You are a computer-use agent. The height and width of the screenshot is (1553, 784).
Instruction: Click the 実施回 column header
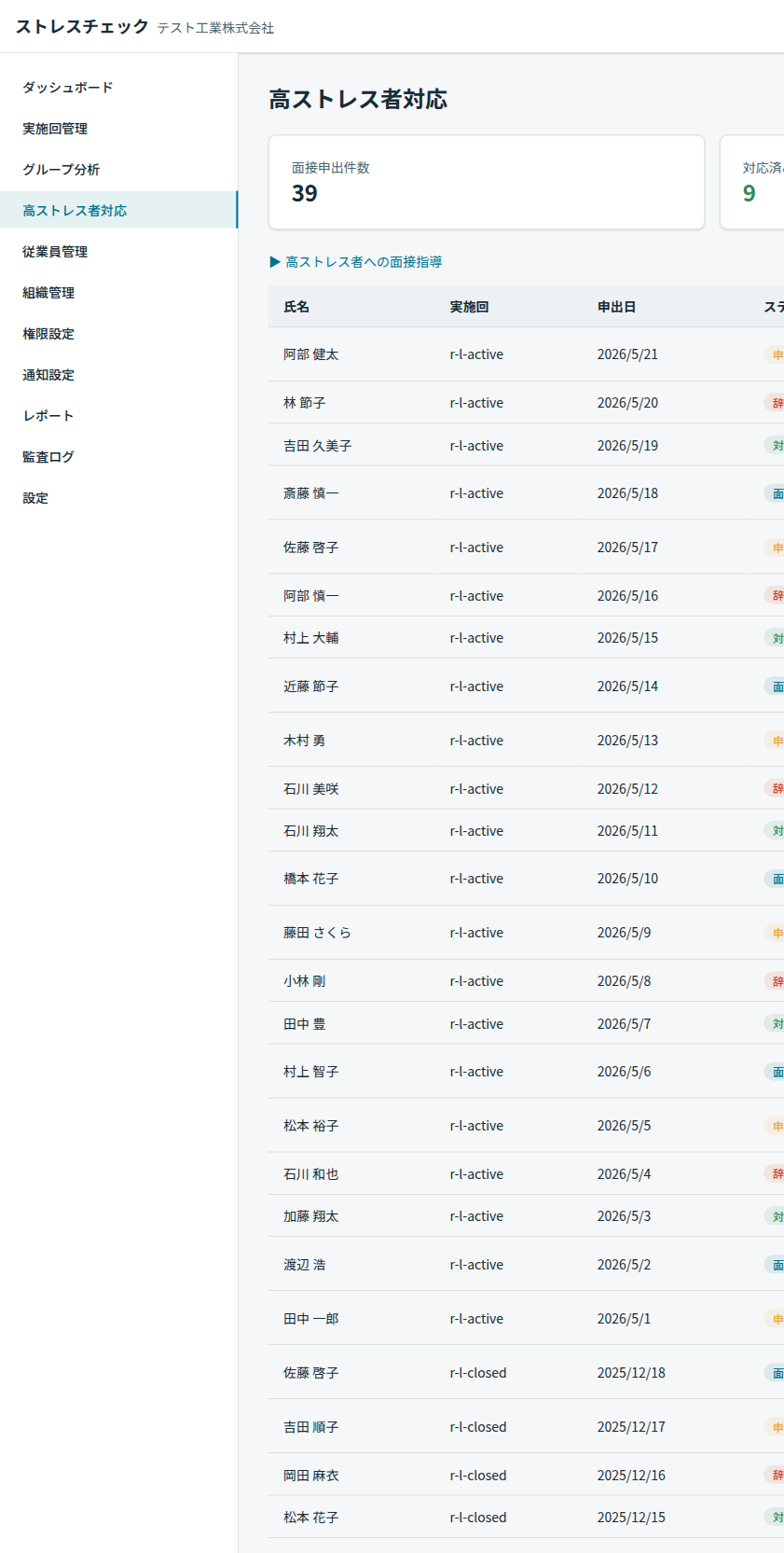click(469, 307)
